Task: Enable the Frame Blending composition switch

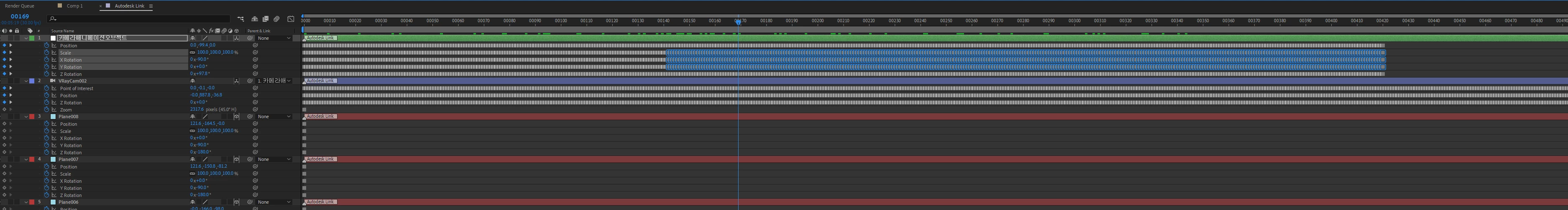Action: [266, 20]
